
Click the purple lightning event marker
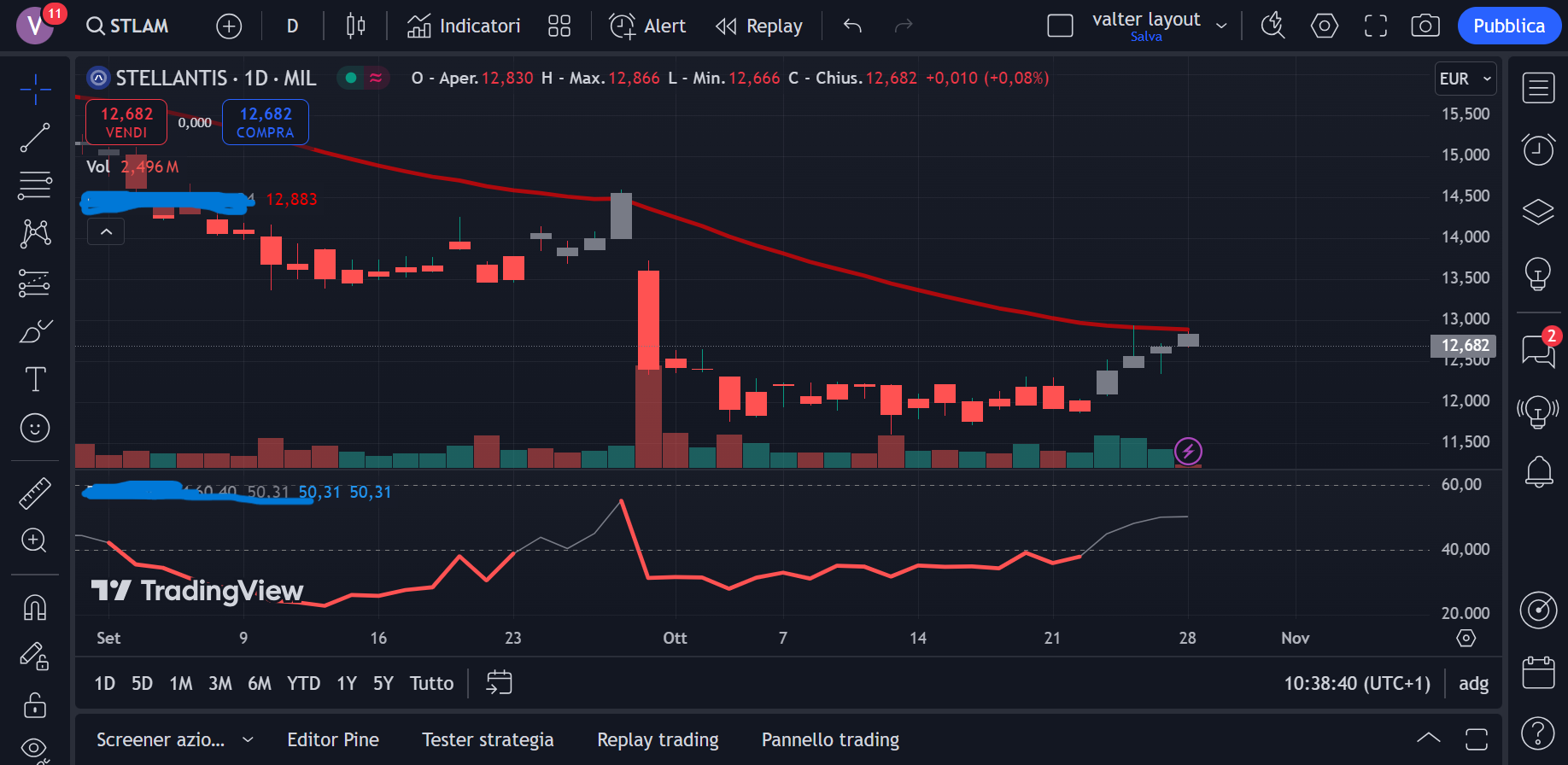[x=1188, y=450]
